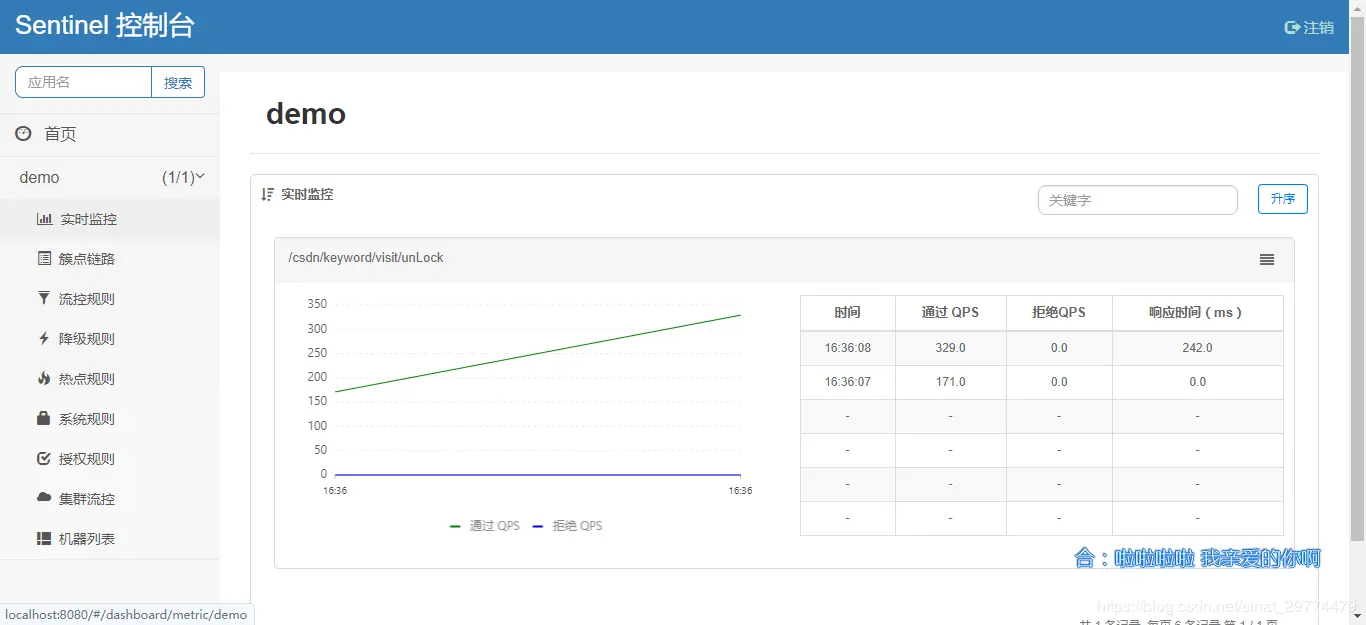The image size is (1366, 625).
Task: Click the green pass QPS line on chart
Action: pyautogui.click(x=538, y=353)
